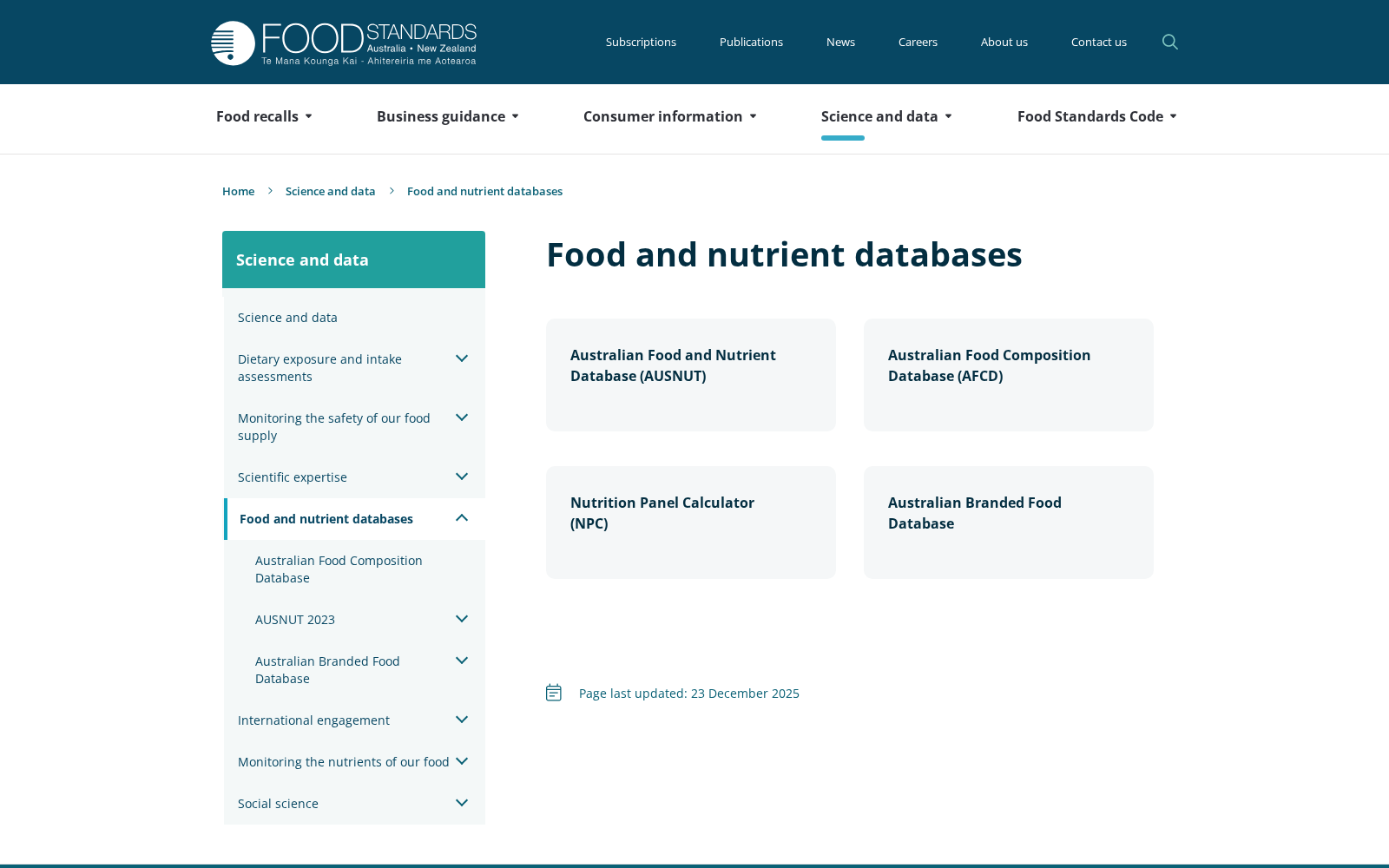Click Food and nutrient databases breadcrumb
This screenshot has height=868, width=1389.
click(484, 191)
